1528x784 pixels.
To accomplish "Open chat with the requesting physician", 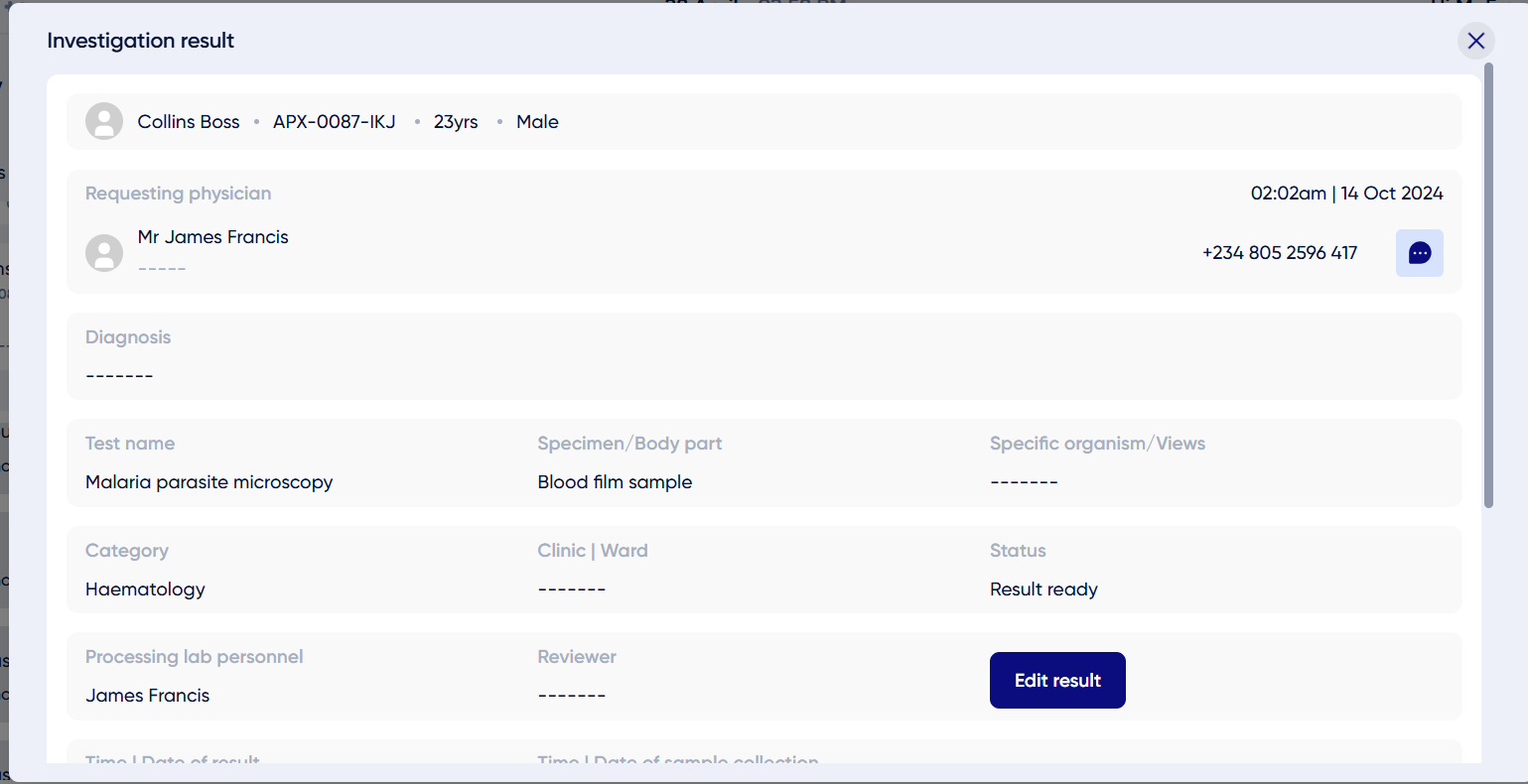I will point(1419,253).
